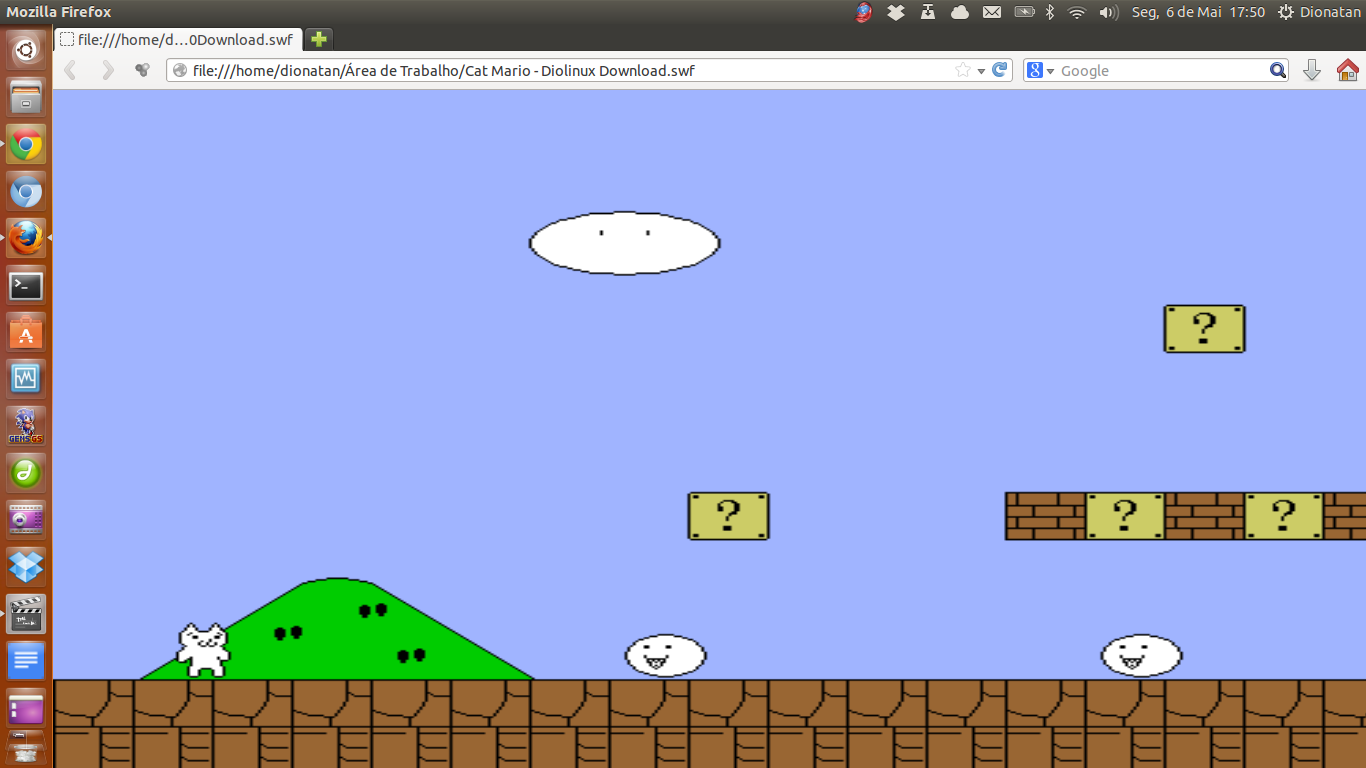
Task: Open the Wi-Fi network indicator
Action: [1077, 12]
